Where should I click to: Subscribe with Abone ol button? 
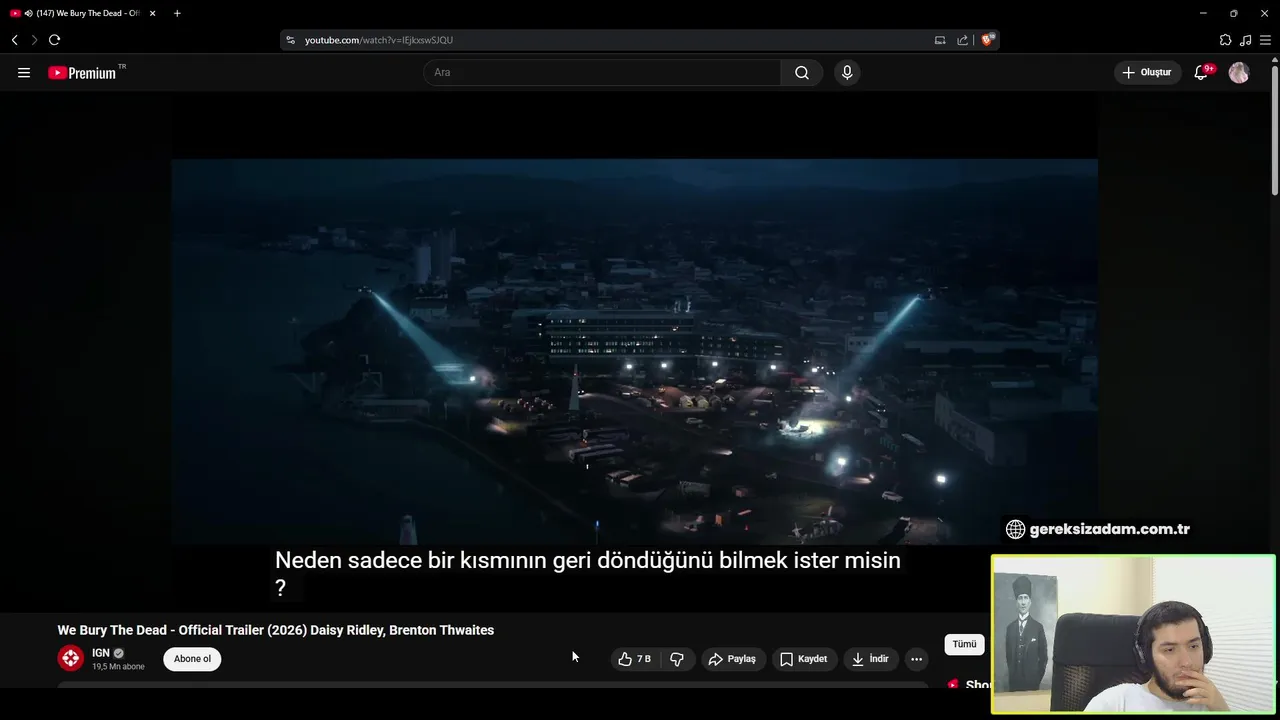192,659
